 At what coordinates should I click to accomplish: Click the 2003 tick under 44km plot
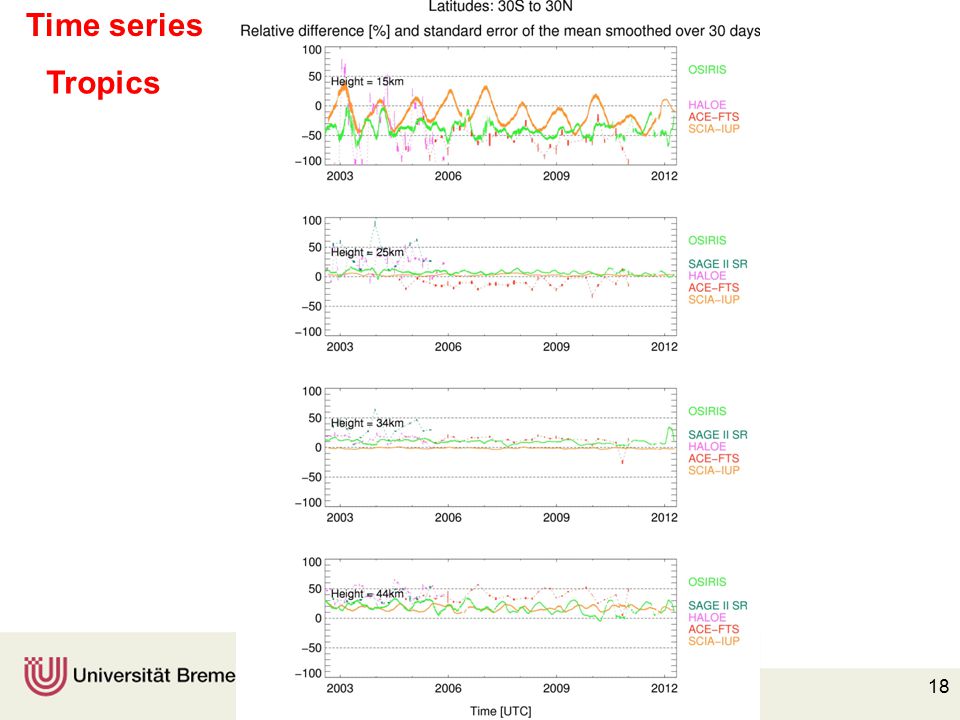point(340,689)
